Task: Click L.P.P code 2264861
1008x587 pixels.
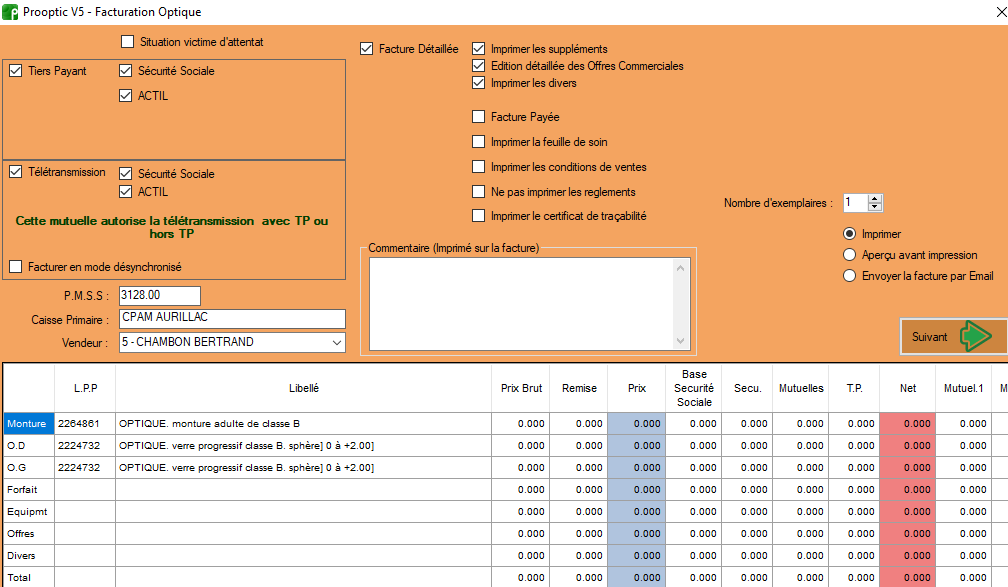Action: [85, 424]
